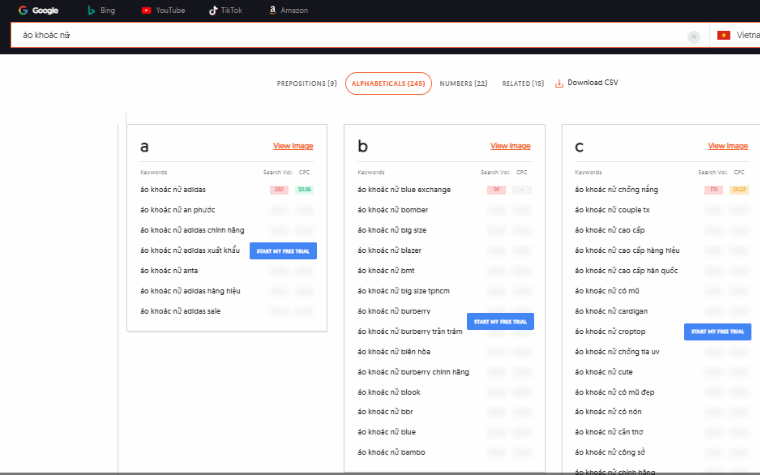The width and height of the screenshot is (760, 475).
Task: Click the 260 search volume badge for adidas
Action: (279, 190)
